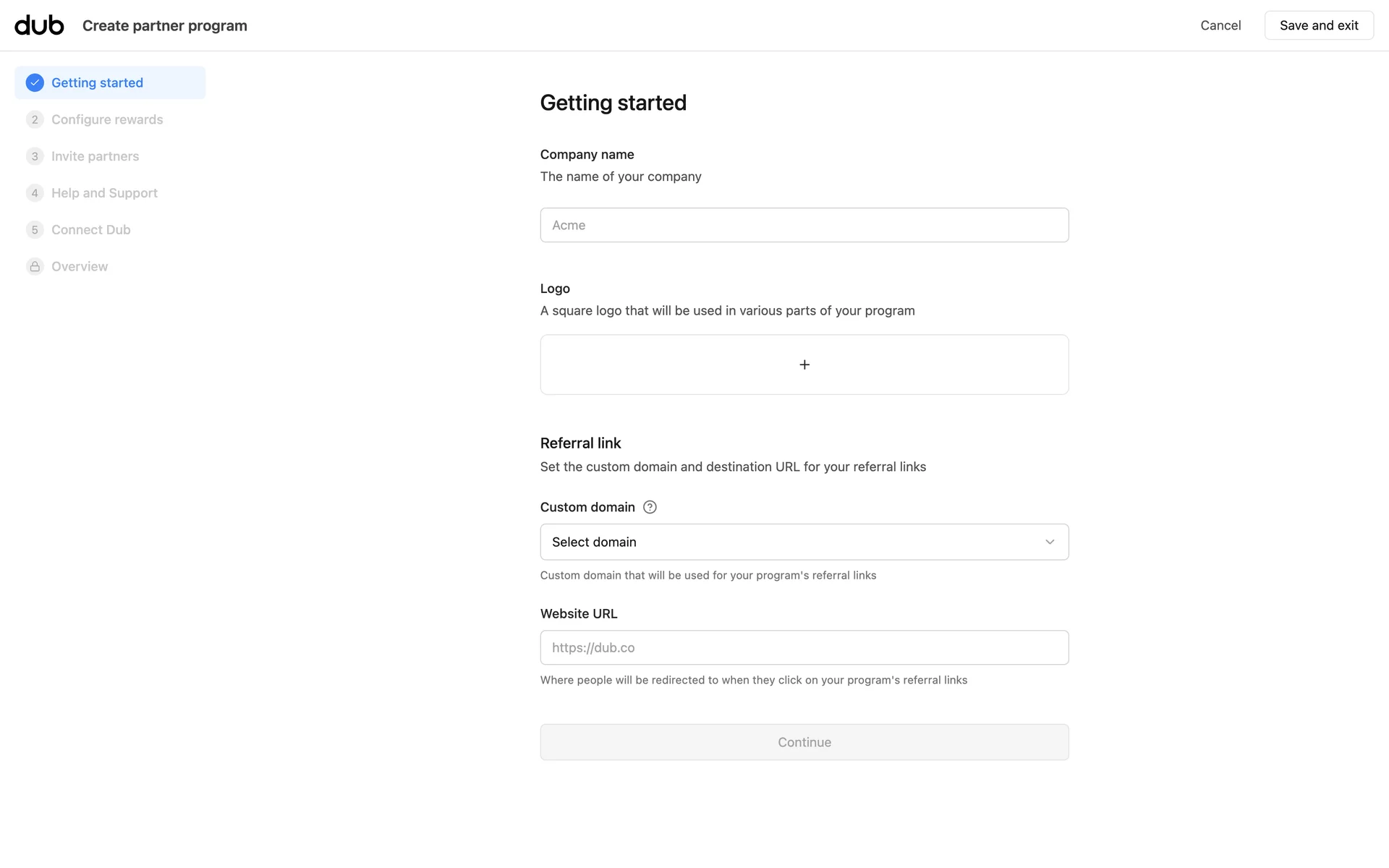The width and height of the screenshot is (1389, 868).
Task: Open the Getting started step
Action: tap(97, 82)
